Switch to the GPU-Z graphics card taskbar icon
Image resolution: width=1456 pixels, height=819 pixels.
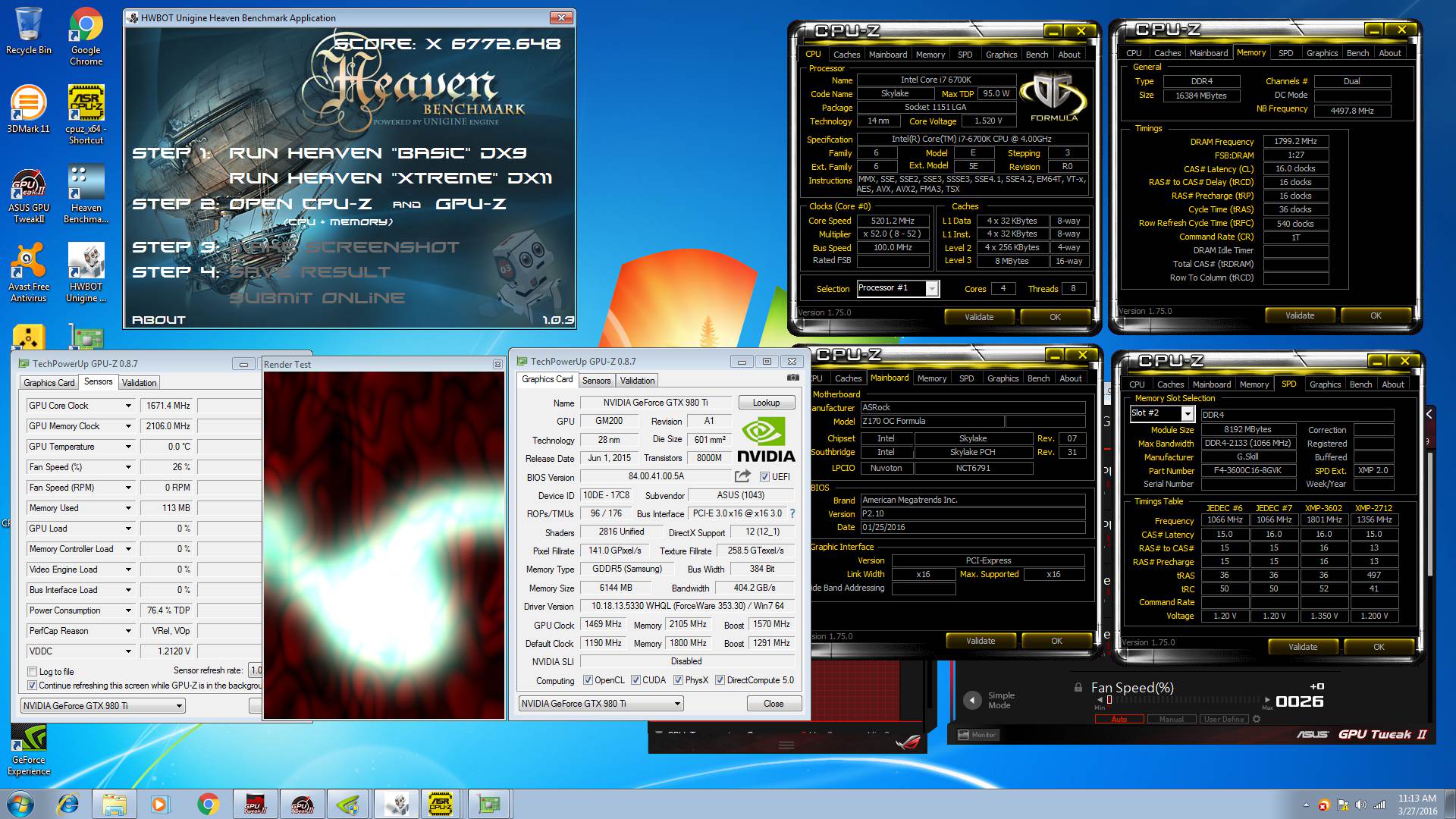pyautogui.click(x=489, y=805)
